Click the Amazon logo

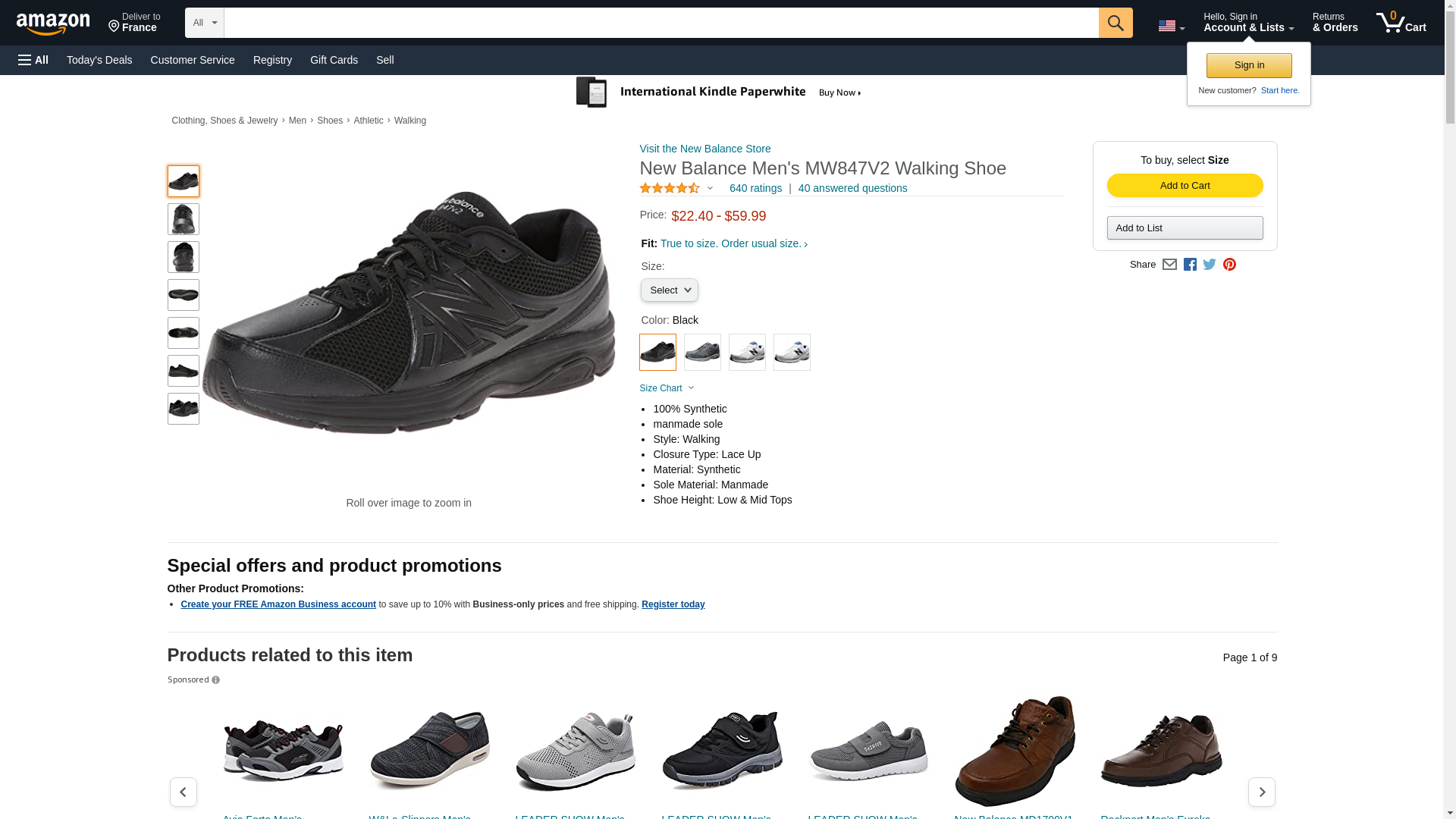[x=53, y=24]
